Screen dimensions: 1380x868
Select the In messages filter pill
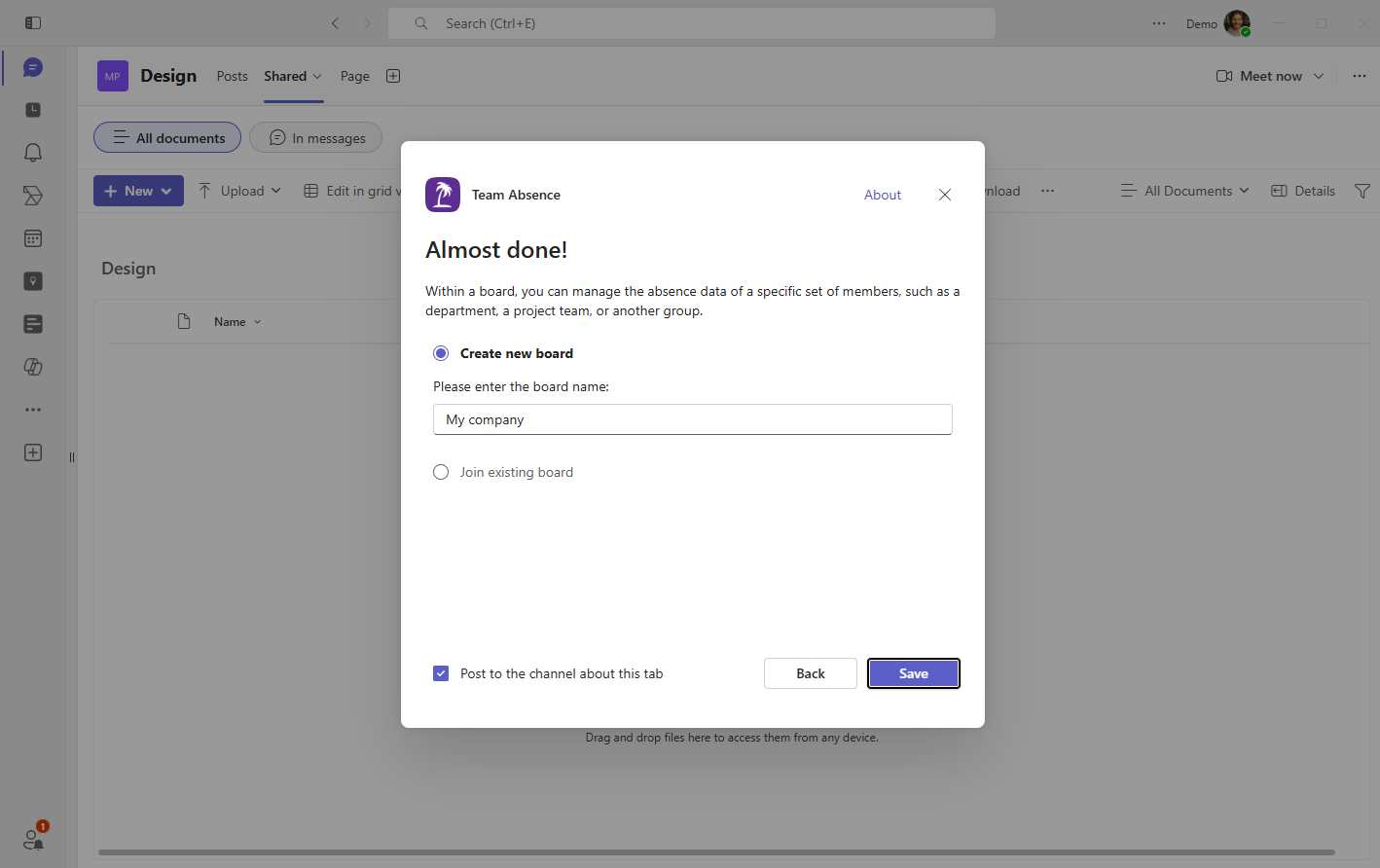point(316,137)
